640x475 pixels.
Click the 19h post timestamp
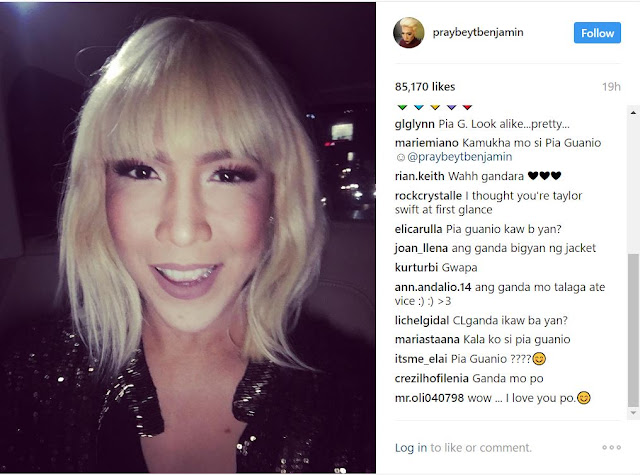(611, 87)
